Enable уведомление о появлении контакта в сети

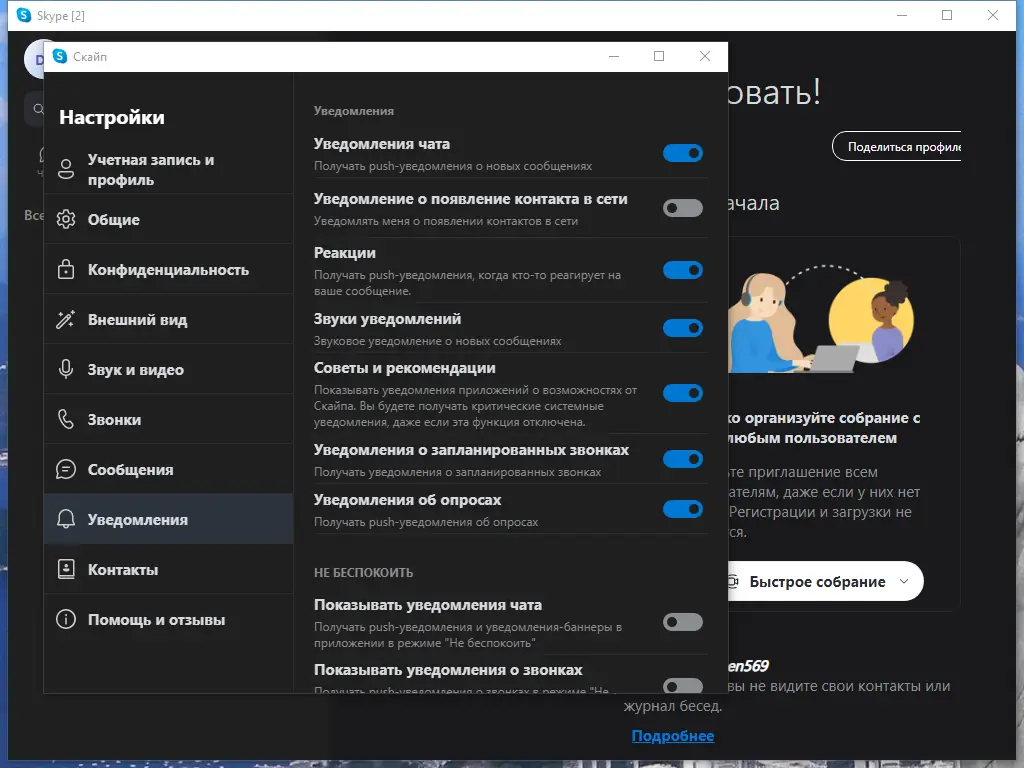tap(683, 208)
